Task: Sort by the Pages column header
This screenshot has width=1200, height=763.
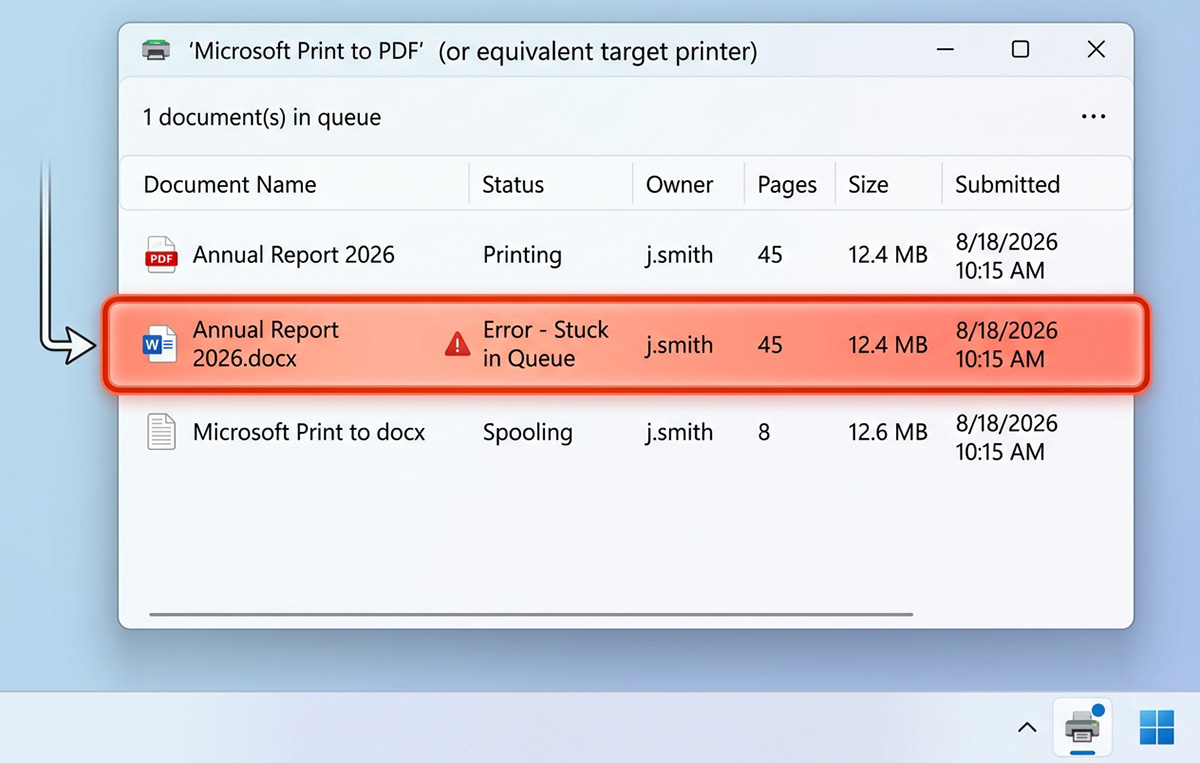Action: point(787,185)
